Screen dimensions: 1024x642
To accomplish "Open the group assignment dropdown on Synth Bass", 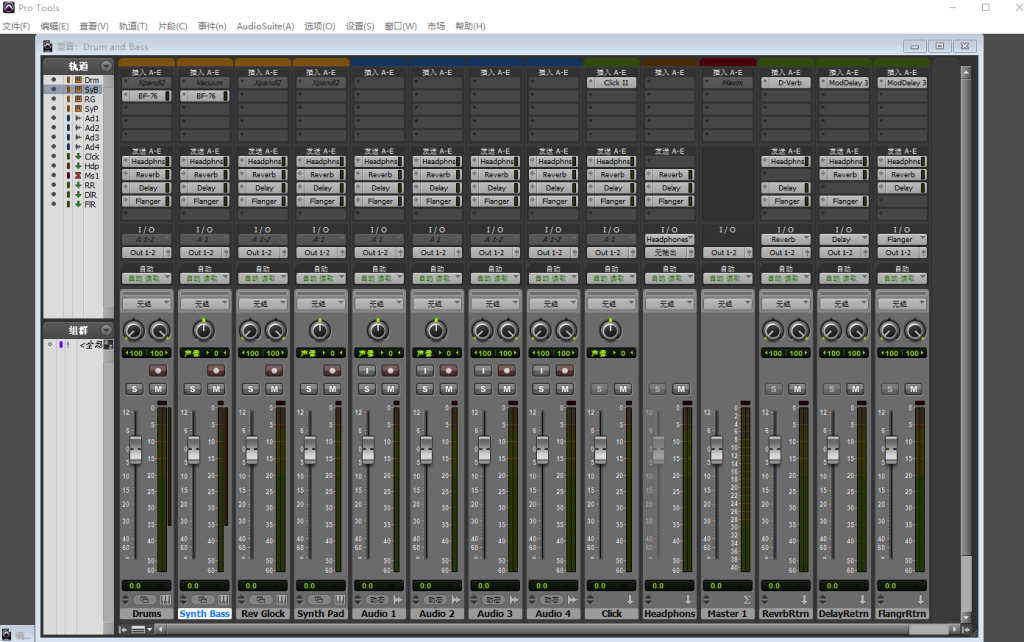I will [x=204, y=304].
